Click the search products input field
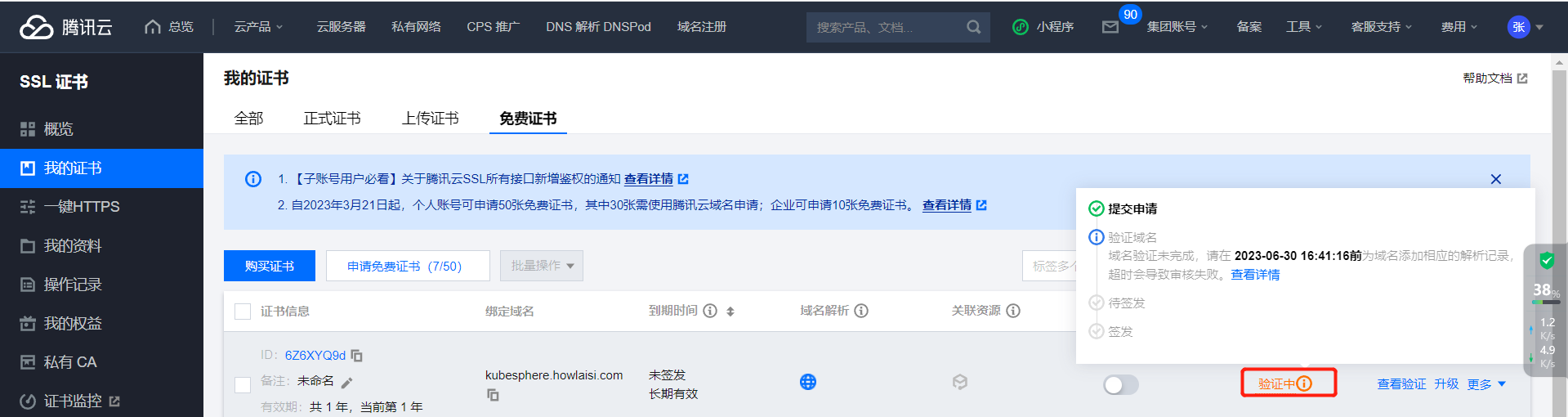The image size is (1568, 417). click(x=887, y=27)
